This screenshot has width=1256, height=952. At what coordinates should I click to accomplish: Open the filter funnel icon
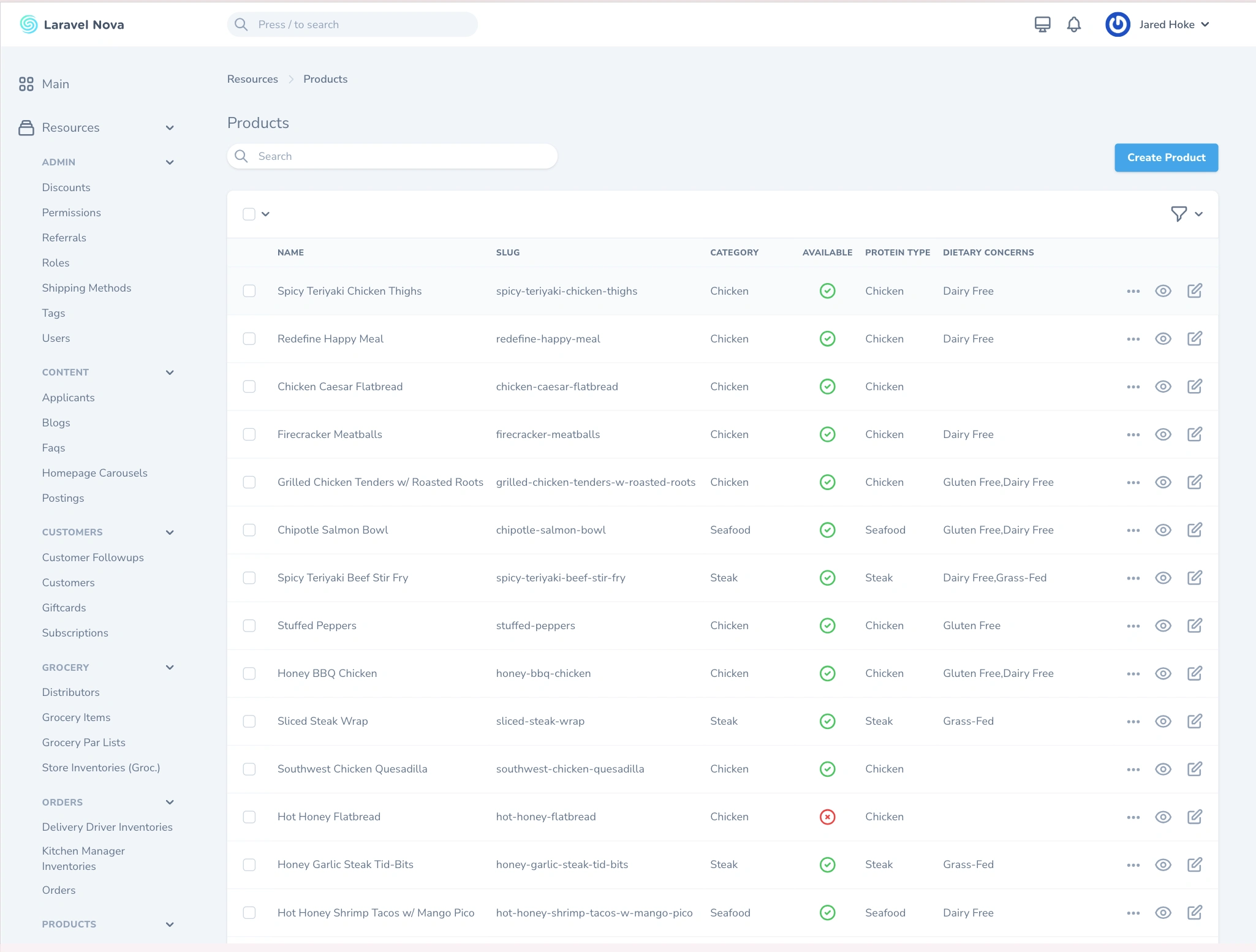pyautogui.click(x=1178, y=214)
